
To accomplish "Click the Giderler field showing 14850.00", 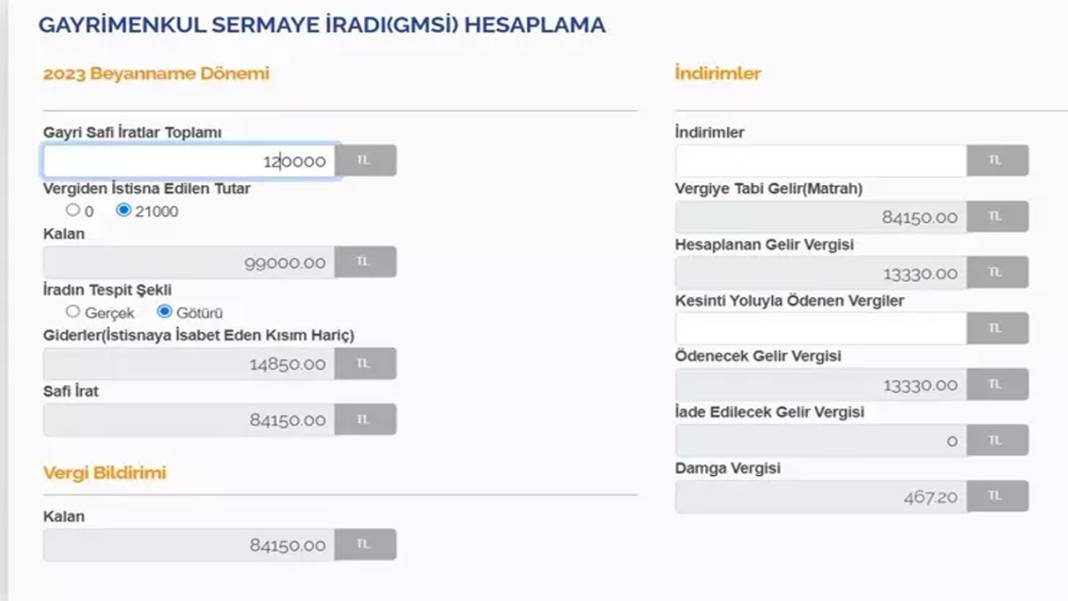I will (x=189, y=364).
